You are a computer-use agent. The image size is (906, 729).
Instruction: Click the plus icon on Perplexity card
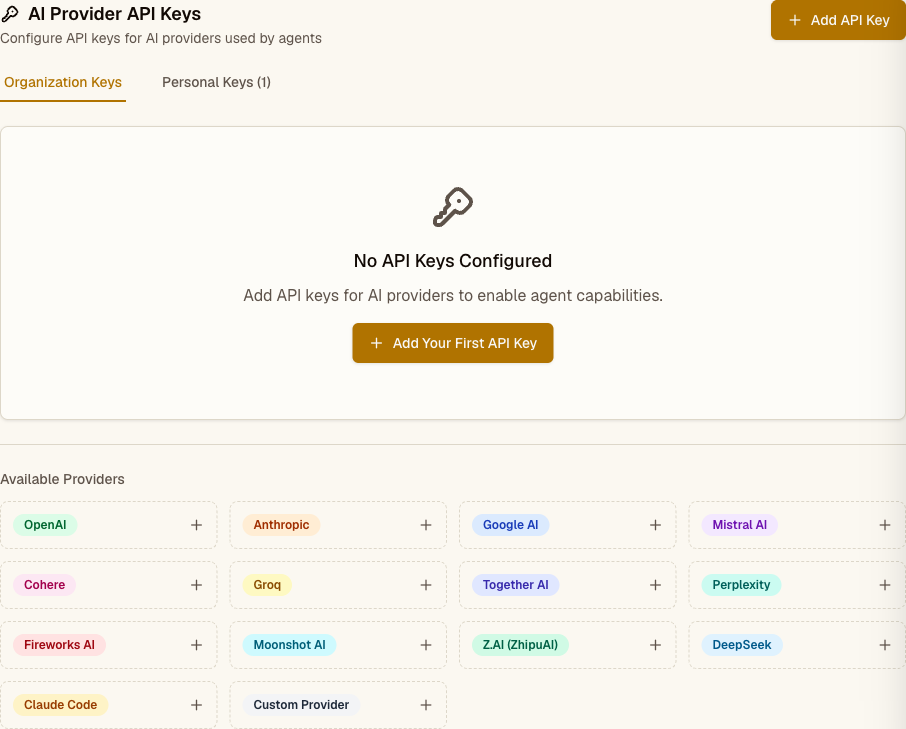[885, 585]
